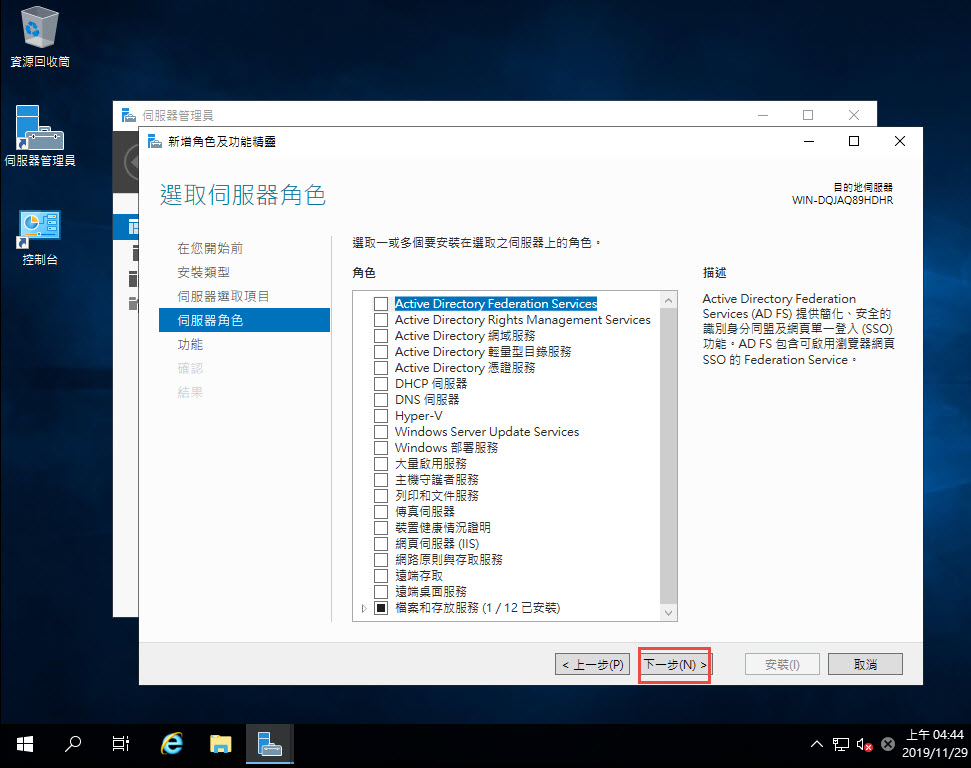Click the 上一步(P) button
This screenshot has width=971, height=768.
[593, 665]
